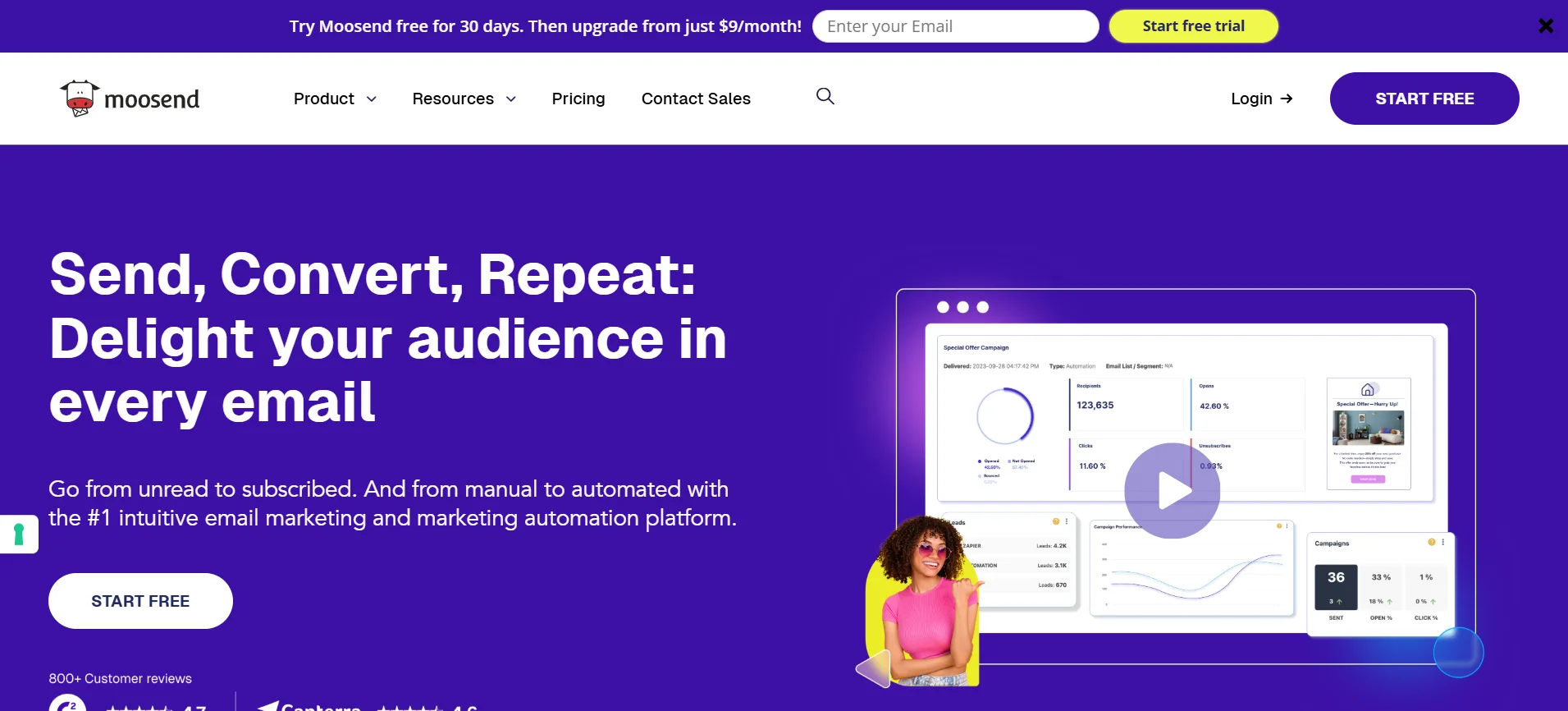Expand the Product dropdown menu
The width and height of the screenshot is (1568, 711).
[335, 99]
